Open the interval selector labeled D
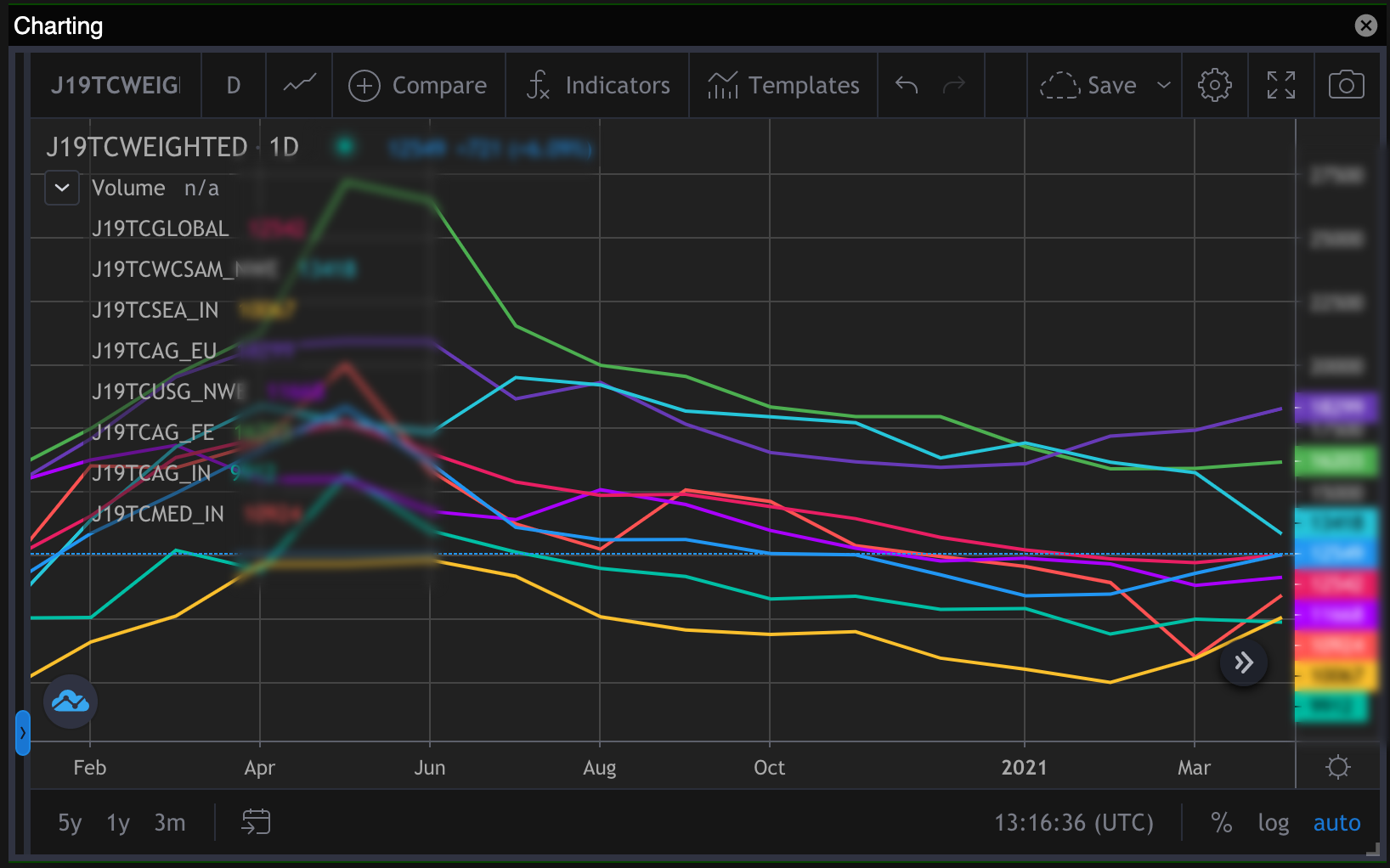This screenshot has height=868, width=1390. [x=233, y=85]
